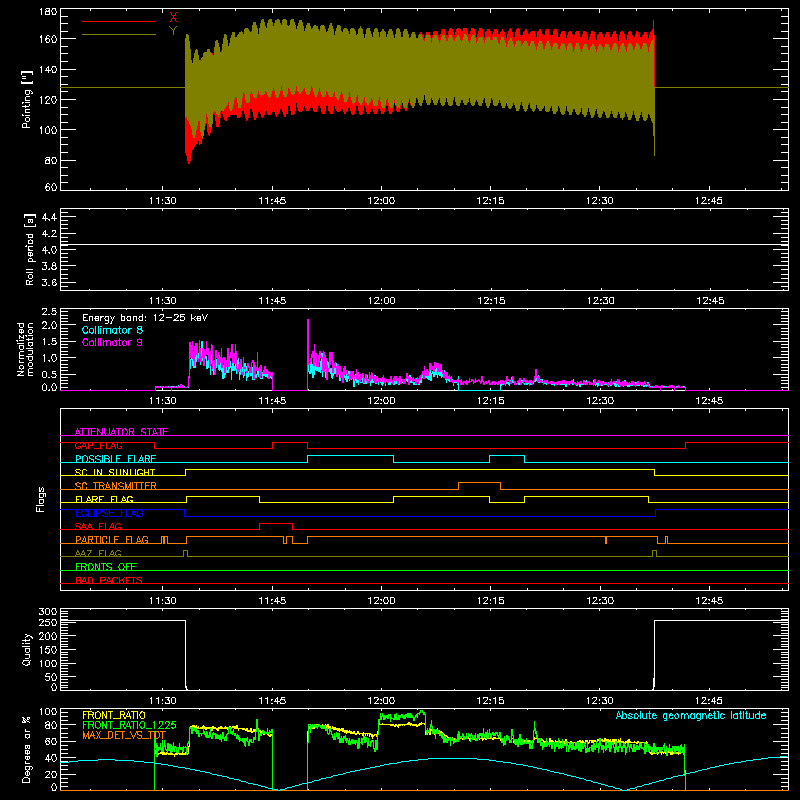Click the POSSIBLE_FLARE label
800x800 pixels.
click(115, 459)
